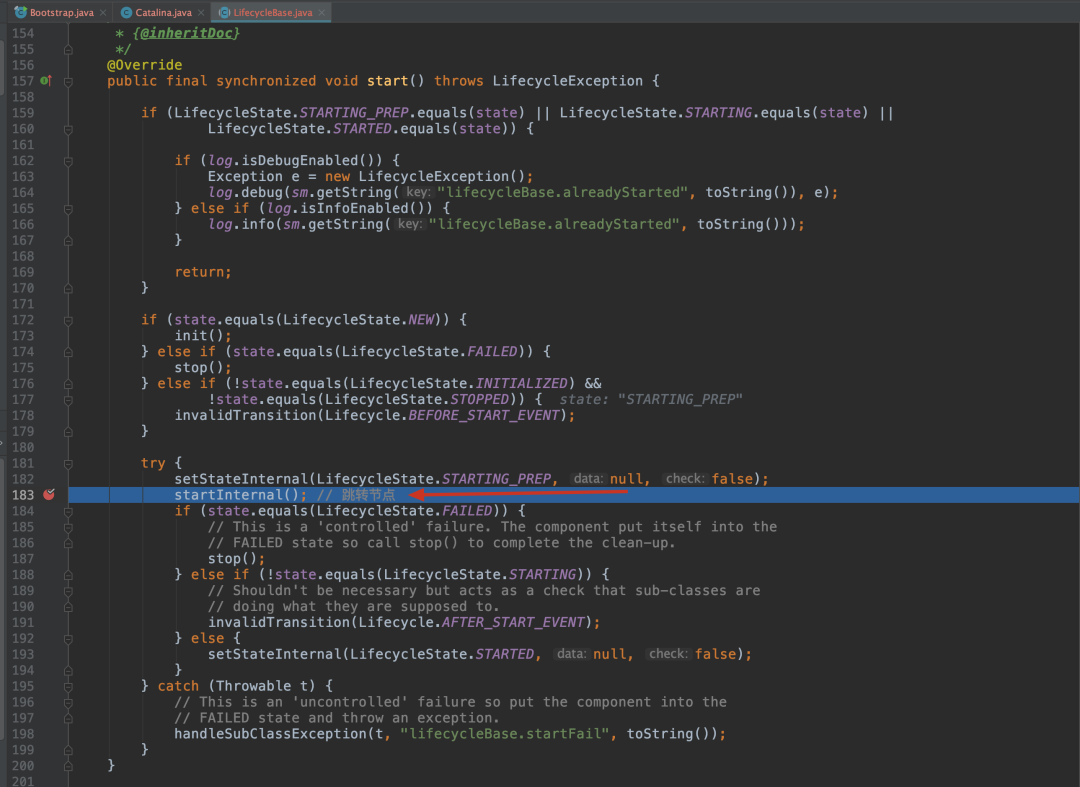
Task: Collapse the FAILED check block at line 184
Action: coord(68,511)
